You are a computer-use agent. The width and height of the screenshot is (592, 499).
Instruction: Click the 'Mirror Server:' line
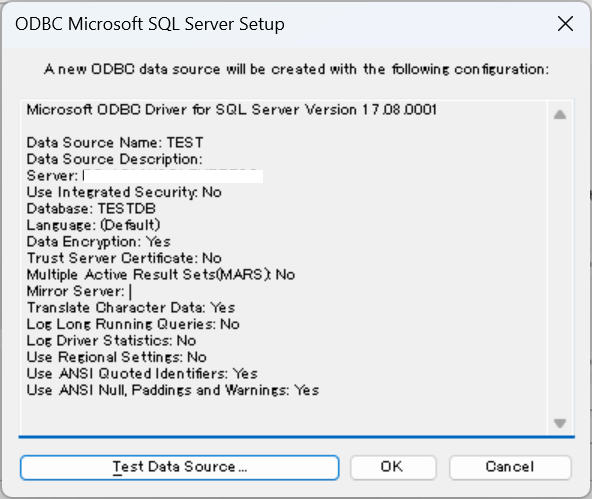coord(76,291)
